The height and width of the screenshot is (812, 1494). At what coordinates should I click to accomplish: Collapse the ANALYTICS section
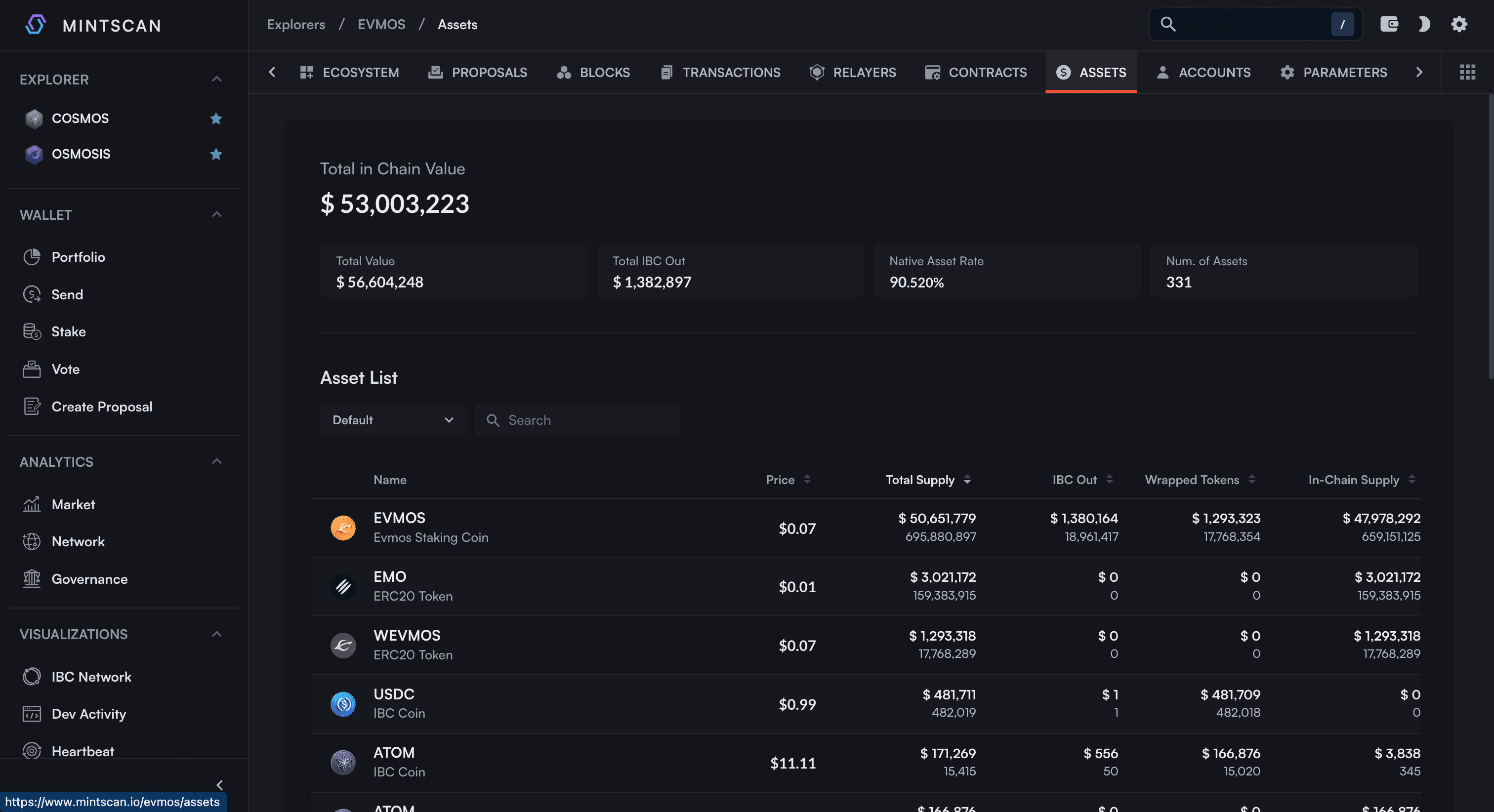[216, 462]
